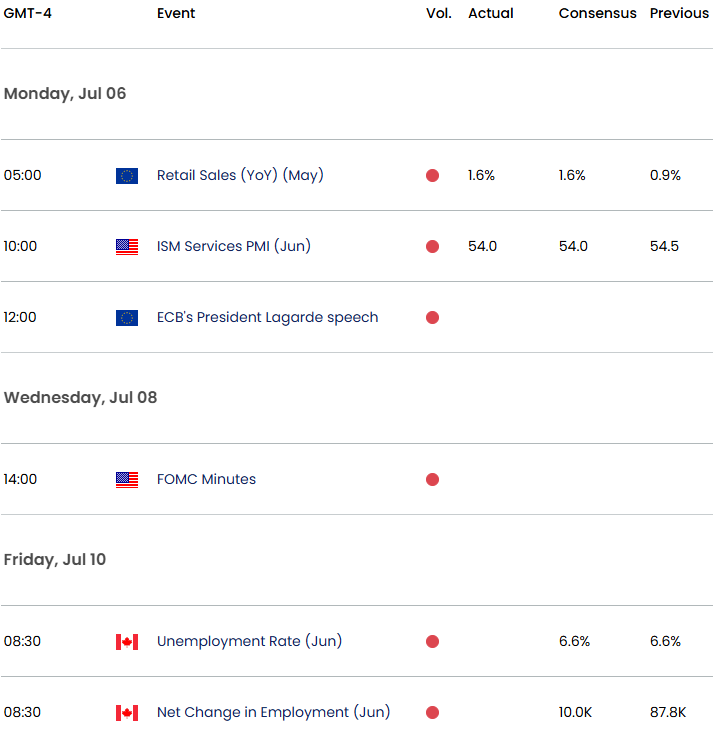Open Unemployment Rate (Jun) event
713x729 pixels.
(249, 641)
